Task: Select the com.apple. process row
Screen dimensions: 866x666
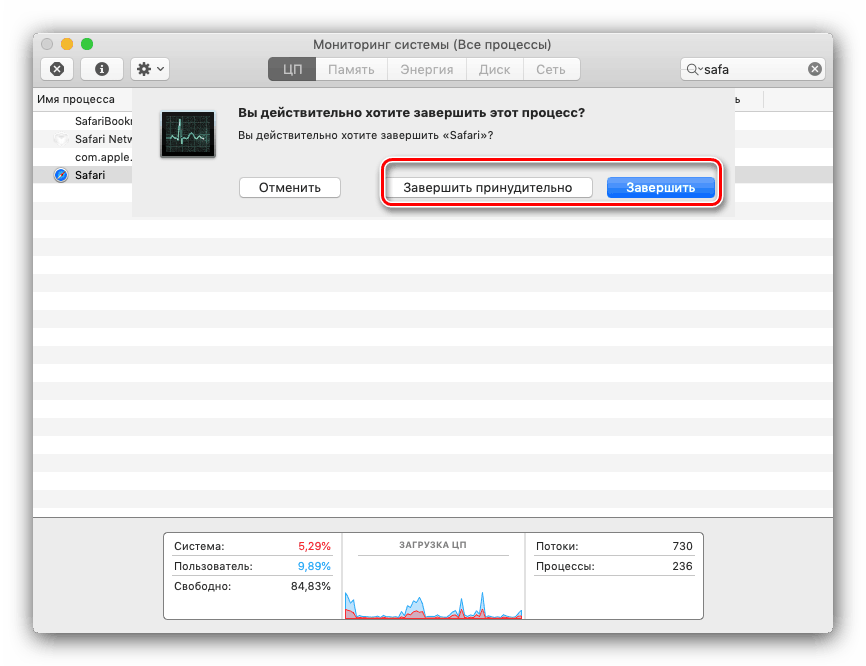Action: 83,157
